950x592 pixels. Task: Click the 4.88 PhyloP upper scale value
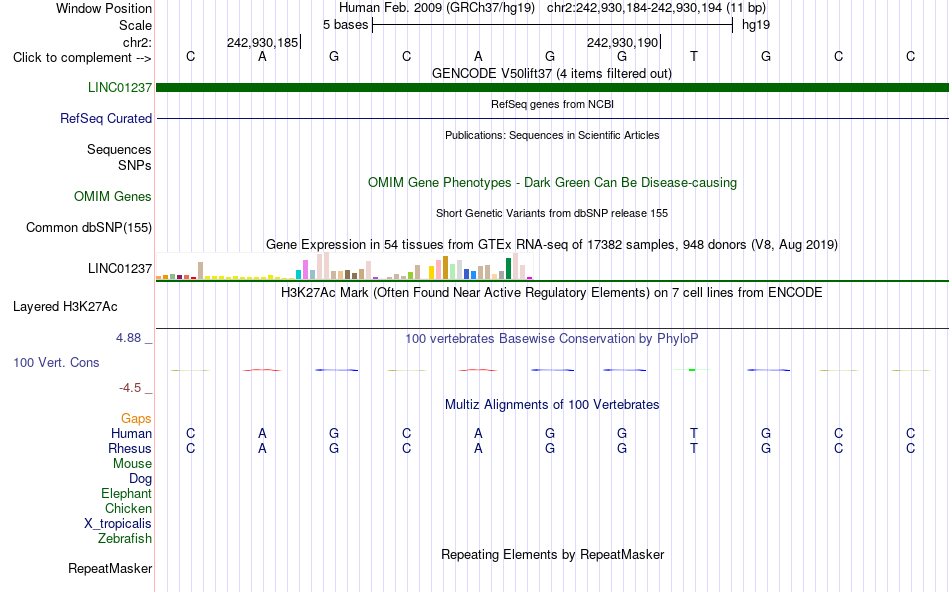pos(128,338)
